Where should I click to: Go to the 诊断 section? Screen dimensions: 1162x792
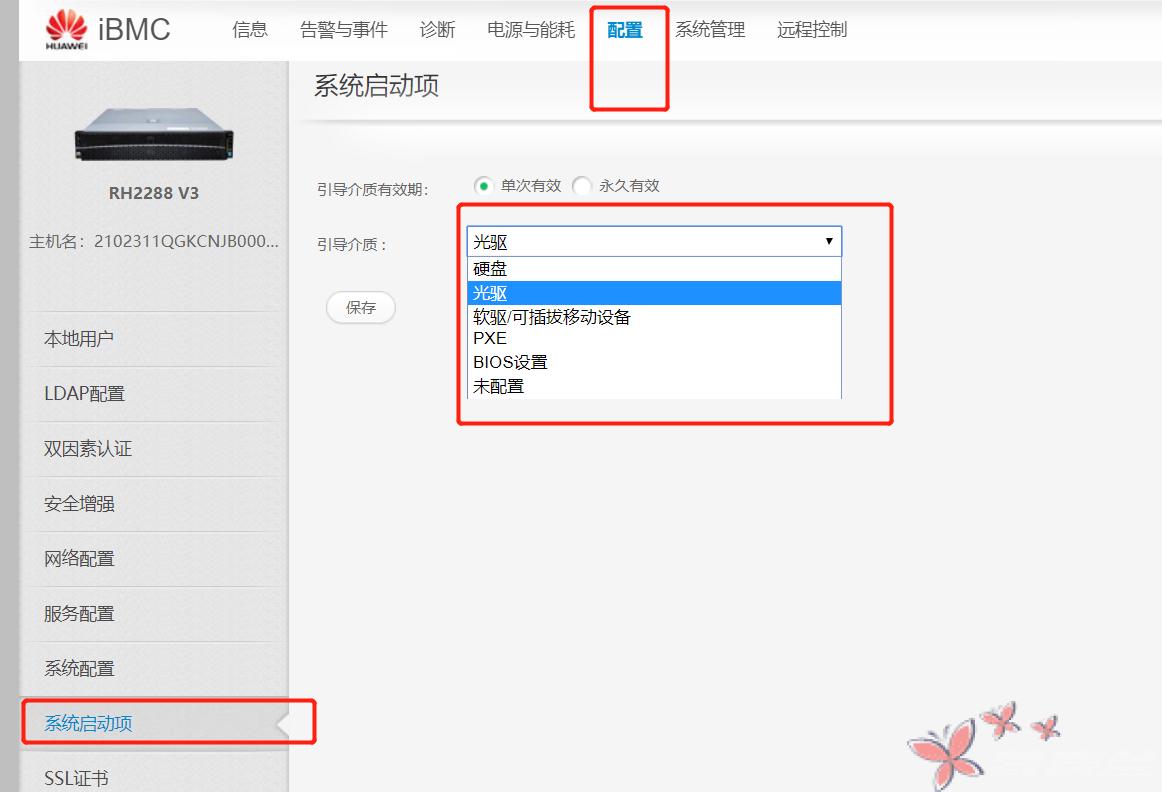pos(437,30)
